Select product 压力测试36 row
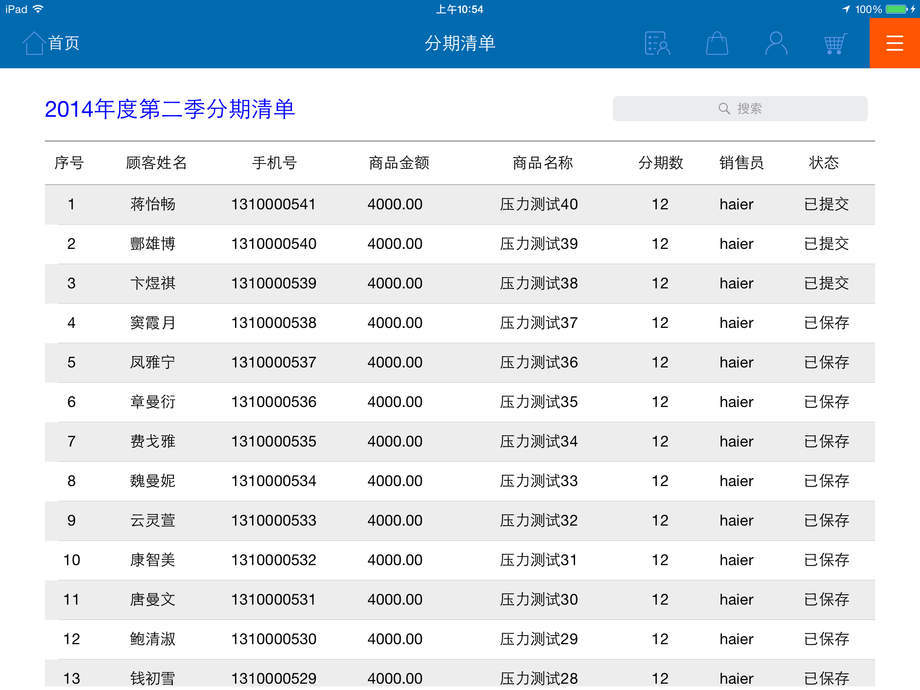Image resolution: width=920 pixels, height=690 pixels. pos(539,362)
